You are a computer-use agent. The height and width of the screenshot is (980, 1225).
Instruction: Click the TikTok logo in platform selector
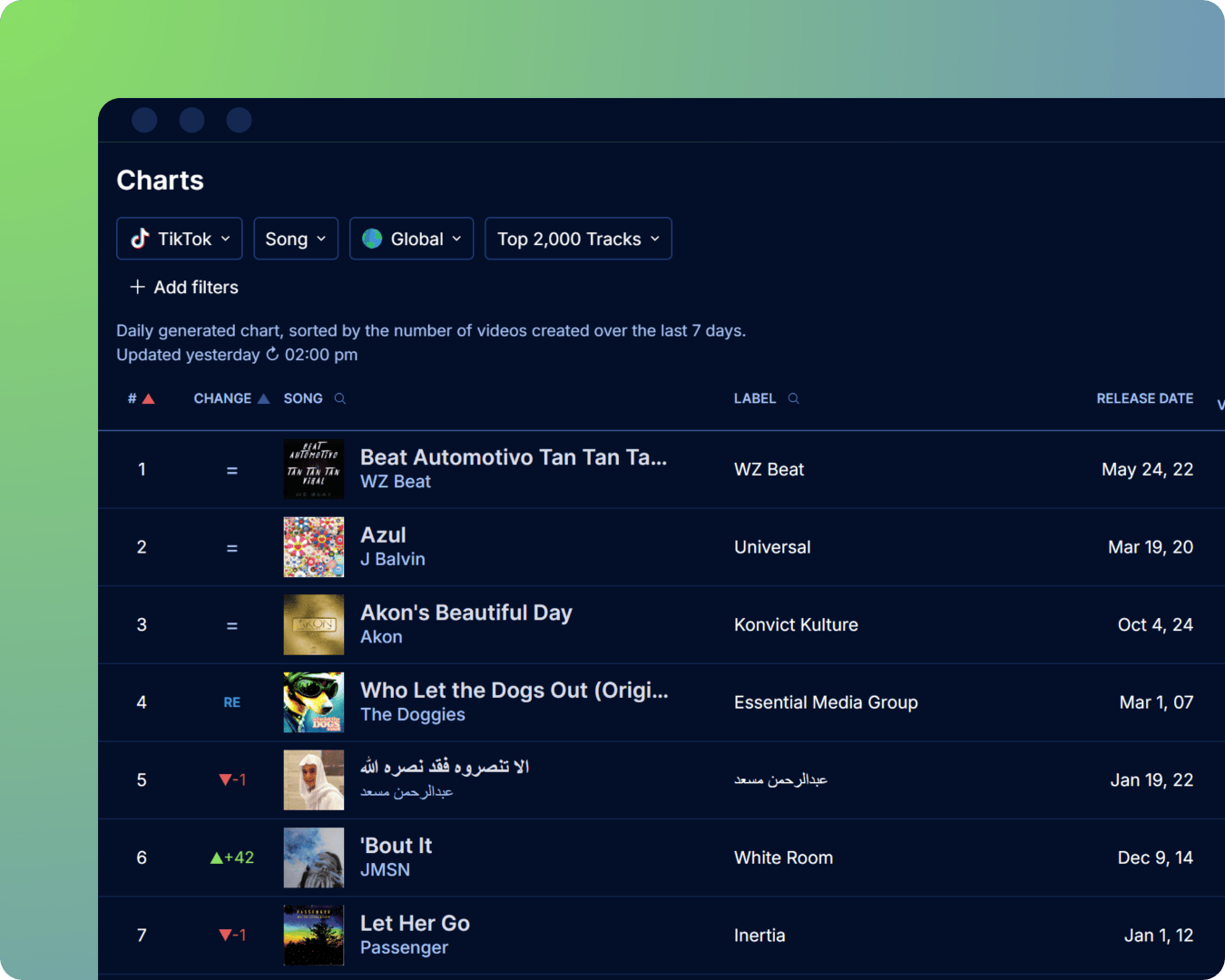click(141, 239)
